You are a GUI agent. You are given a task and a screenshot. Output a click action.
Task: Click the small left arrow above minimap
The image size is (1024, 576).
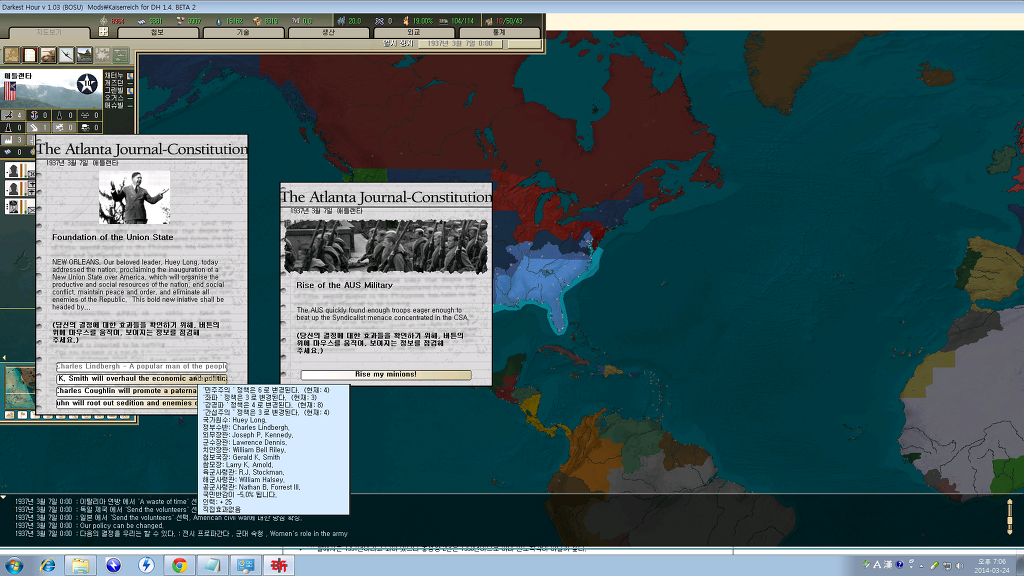[4, 358]
